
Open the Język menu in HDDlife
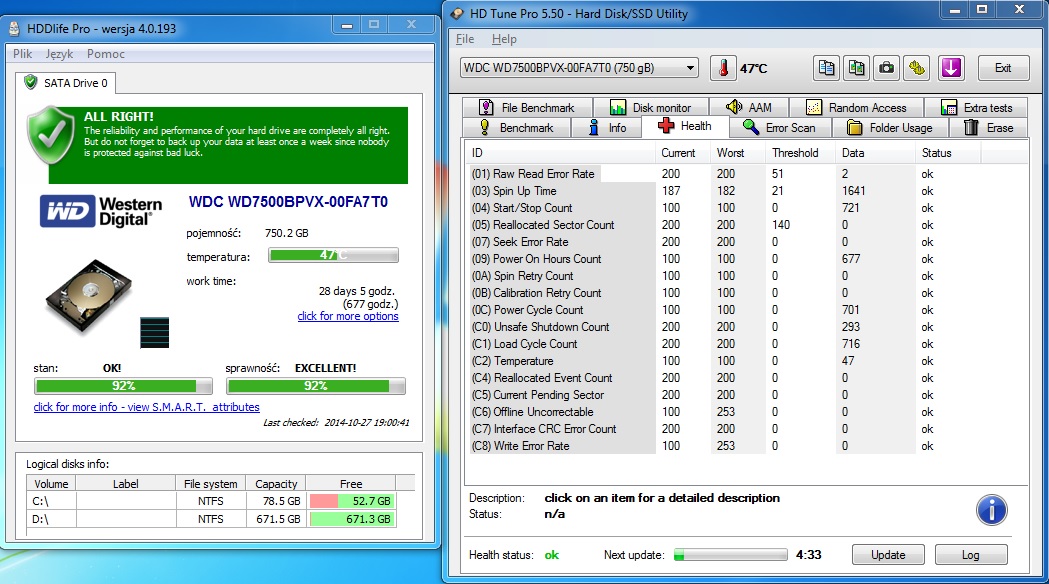click(x=60, y=54)
